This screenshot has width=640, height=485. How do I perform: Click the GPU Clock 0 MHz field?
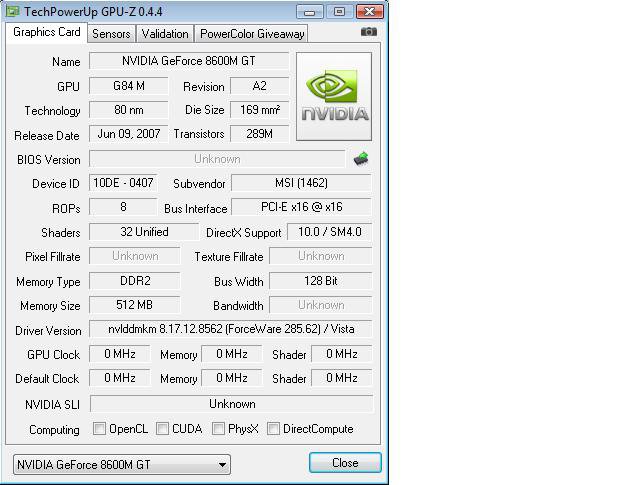click(120, 354)
